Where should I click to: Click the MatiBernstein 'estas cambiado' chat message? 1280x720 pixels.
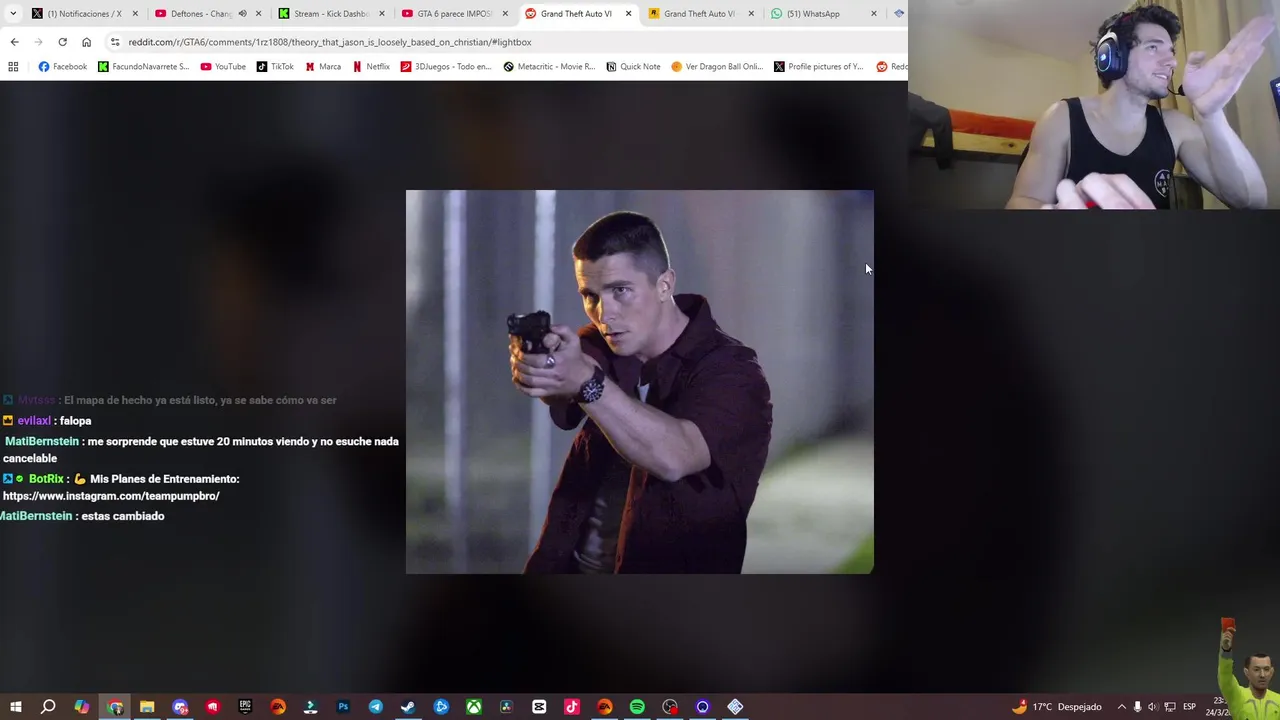pos(82,516)
